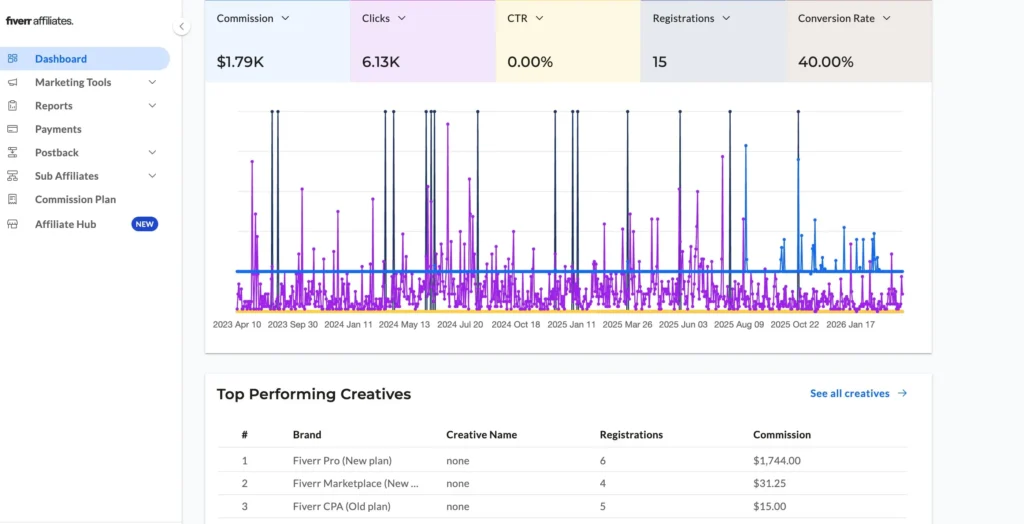Click the Payments card icon

pos(12,129)
